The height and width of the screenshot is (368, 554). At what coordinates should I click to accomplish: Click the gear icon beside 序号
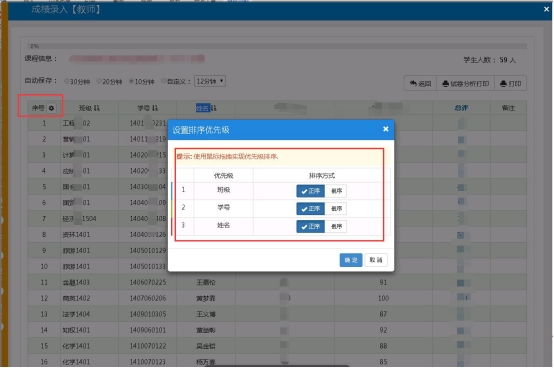[51, 108]
